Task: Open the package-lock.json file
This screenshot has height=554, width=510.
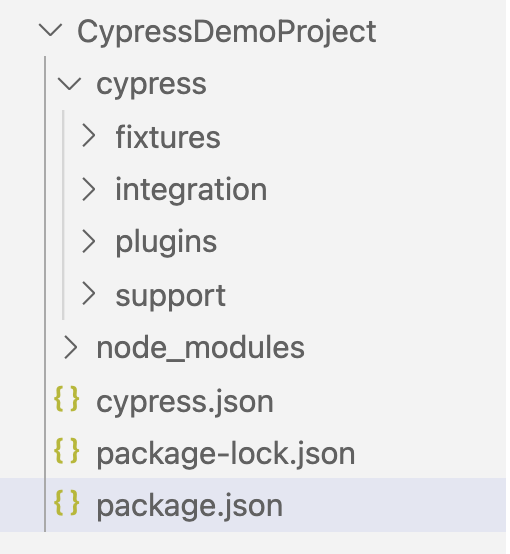Action: pos(225,454)
